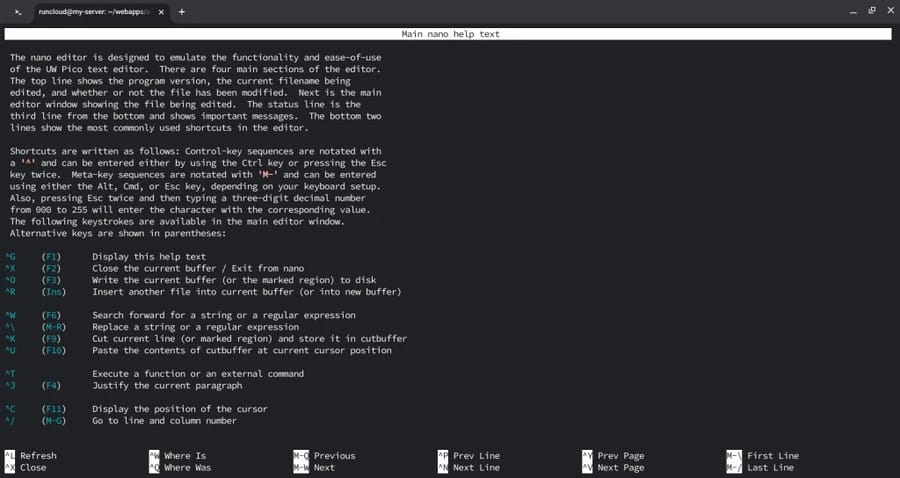900x478 pixels.
Task: Click the Refresh shortcut in bottom bar
Action: (x=38, y=456)
